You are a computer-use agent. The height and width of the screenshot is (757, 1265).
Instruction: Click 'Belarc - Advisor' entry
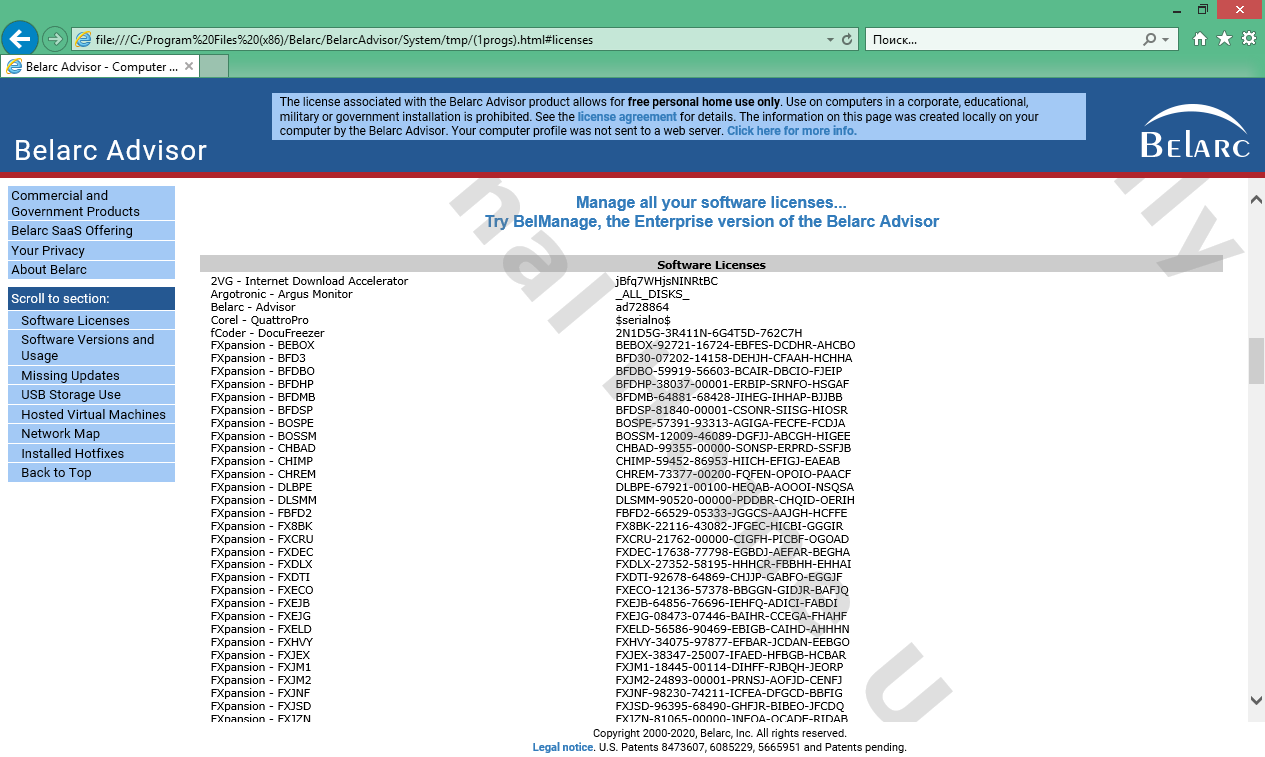click(253, 307)
